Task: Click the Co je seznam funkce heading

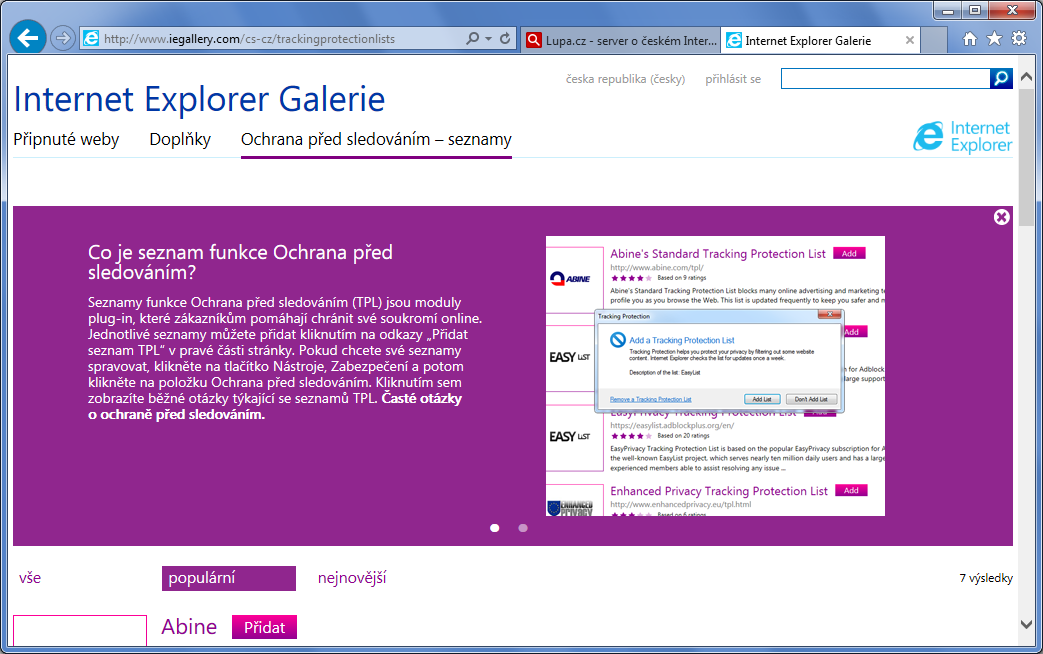Action: coord(241,262)
